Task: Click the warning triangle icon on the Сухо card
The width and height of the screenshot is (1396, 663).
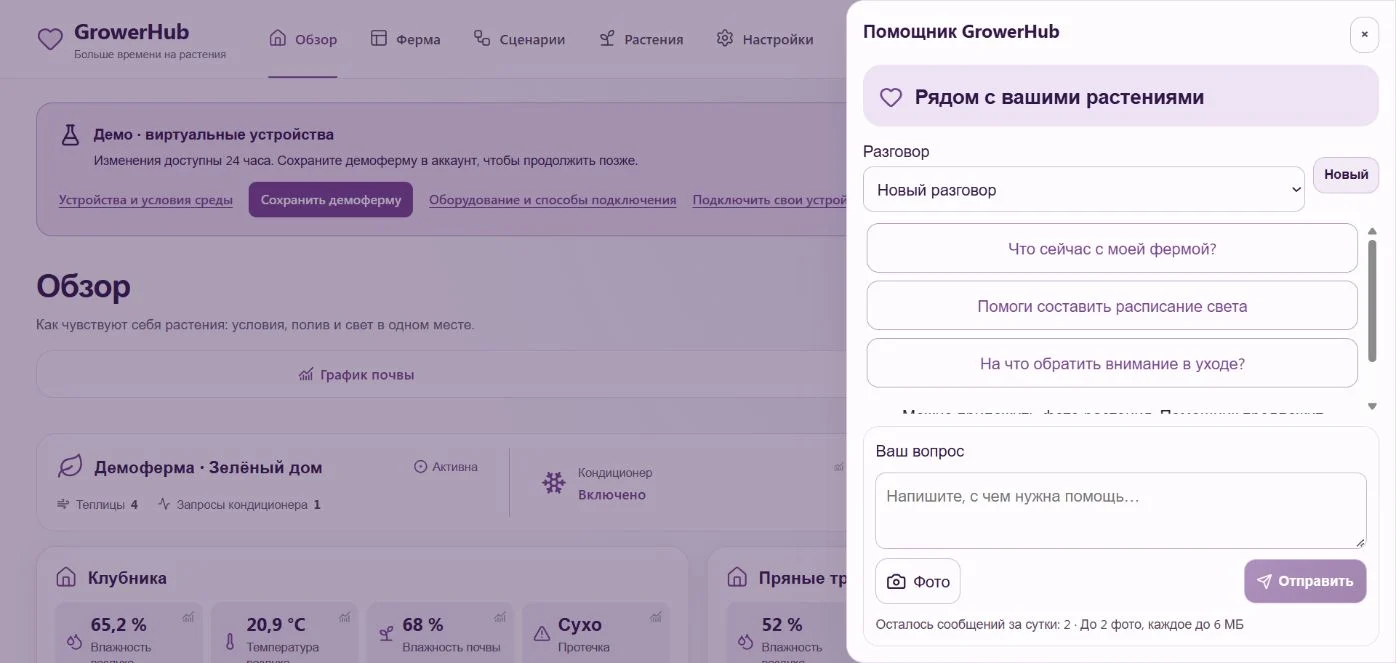Action: pos(542,634)
